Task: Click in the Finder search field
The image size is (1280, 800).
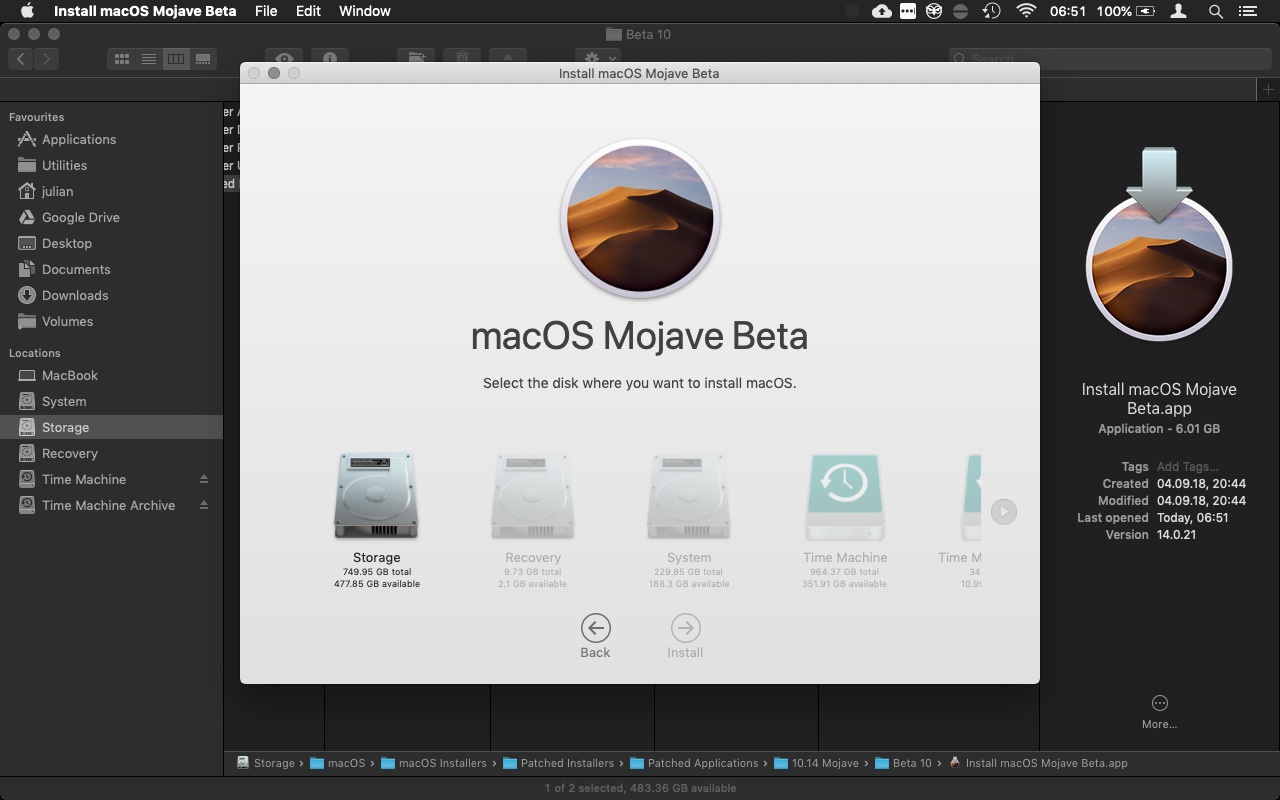Action: (x=1110, y=59)
